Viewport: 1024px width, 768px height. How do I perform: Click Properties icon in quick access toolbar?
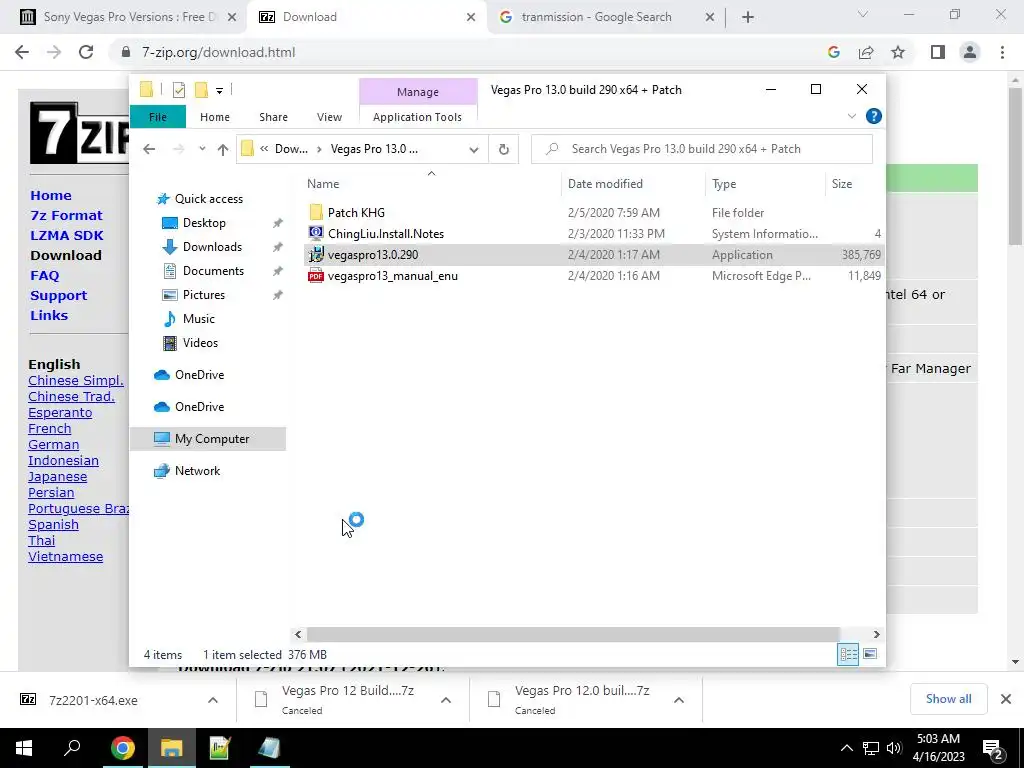[178, 90]
